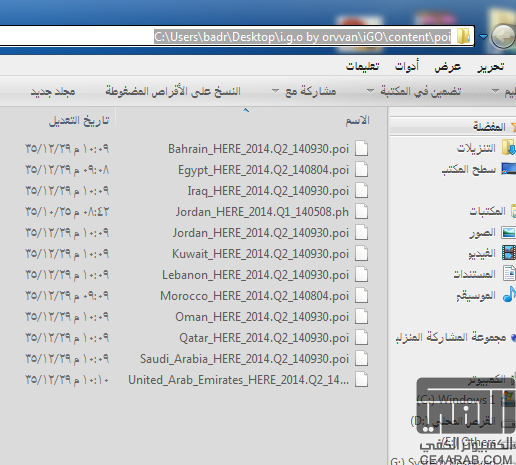516x465 pixels.
Task: Click the United_Arab_Emirates_HERE file icon
Action: pyautogui.click(x=362, y=380)
